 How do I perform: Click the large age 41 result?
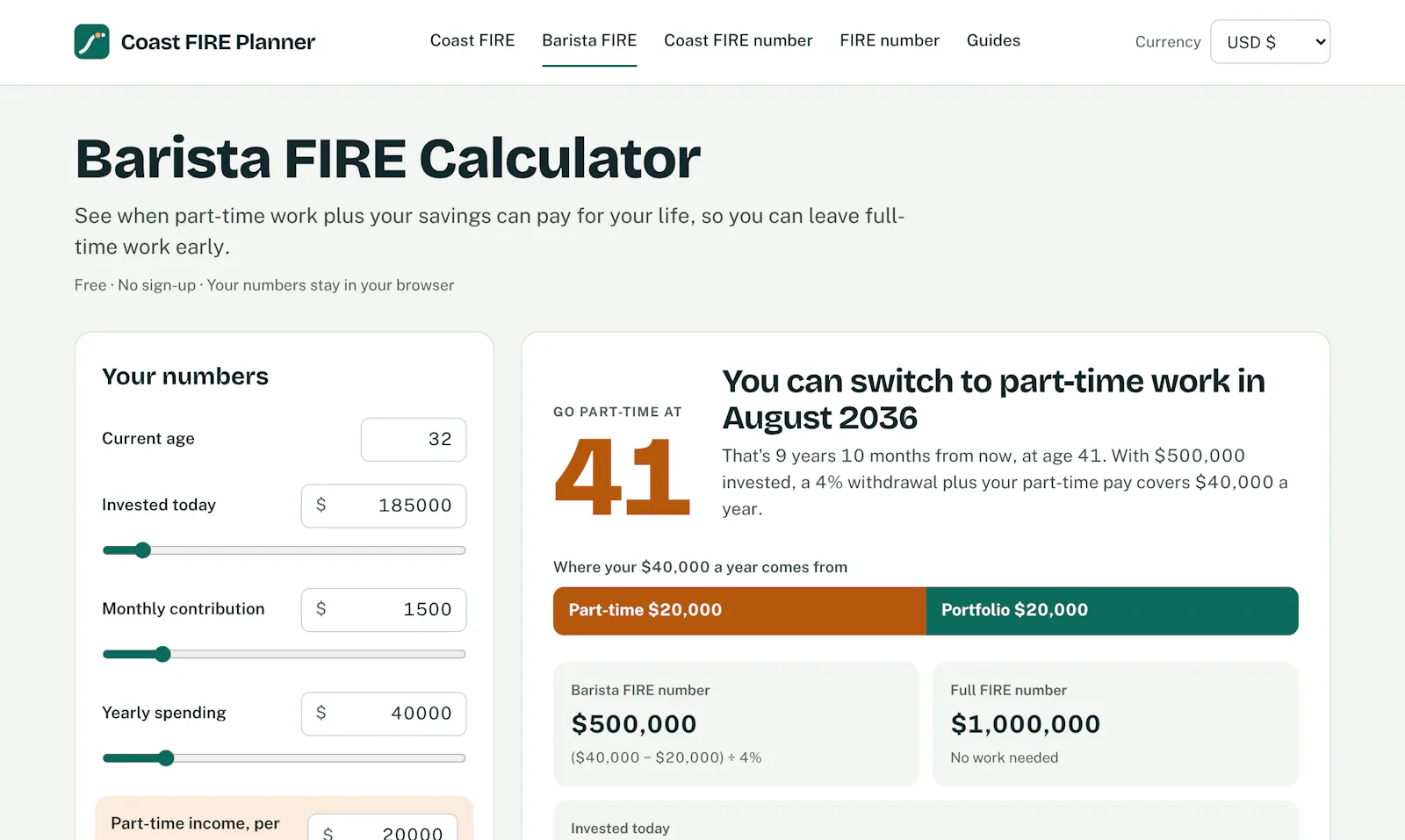(x=622, y=477)
